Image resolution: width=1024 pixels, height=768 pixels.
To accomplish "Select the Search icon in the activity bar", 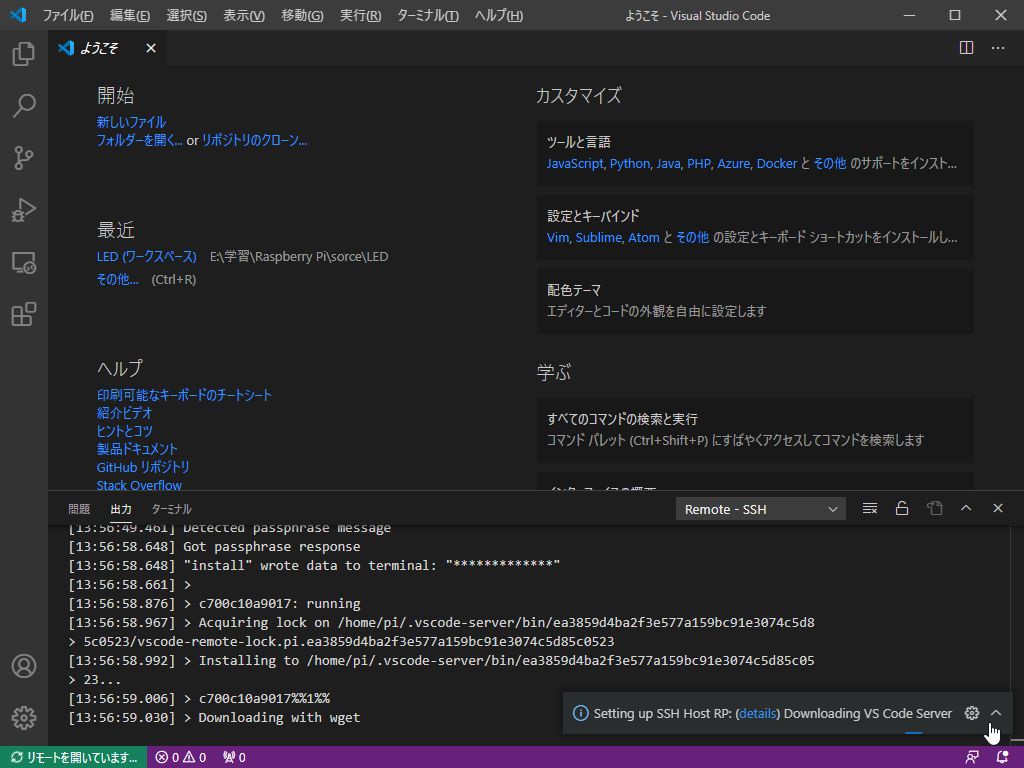I will (x=22, y=106).
